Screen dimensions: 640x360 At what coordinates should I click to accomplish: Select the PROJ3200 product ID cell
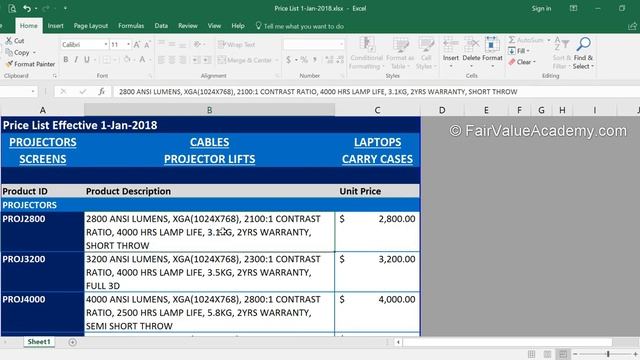[42, 271]
